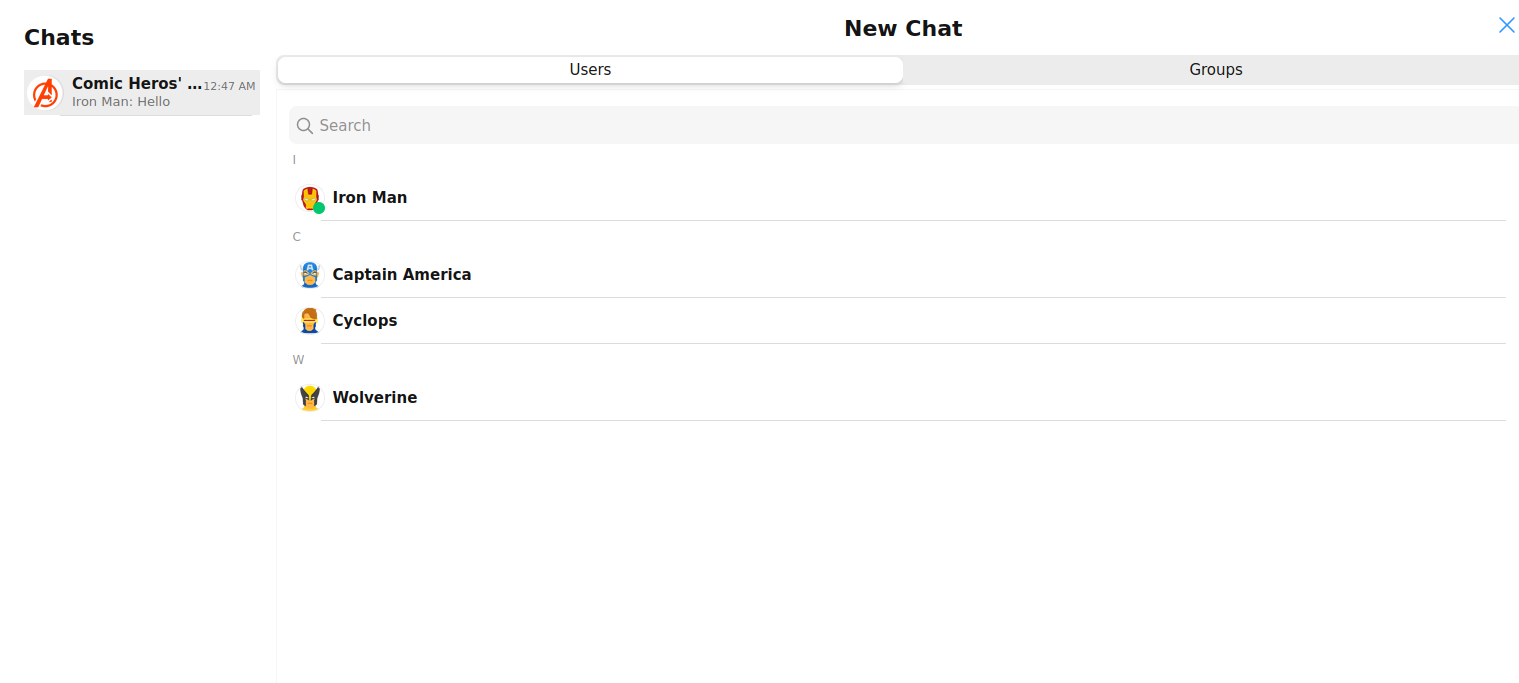Click the magnifying glass search icon
Screen dimensions: 1519x683
[305, 125]
